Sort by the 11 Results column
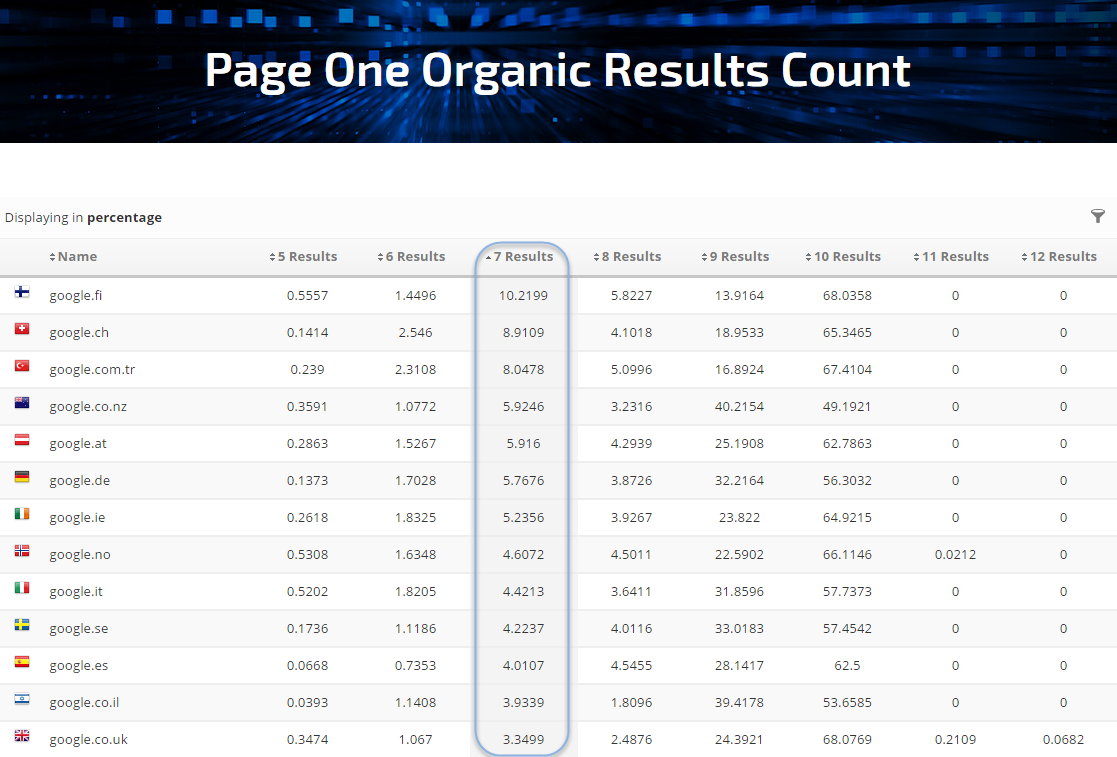The width and height of the screenshot is (1117, 757). [951, 256]
